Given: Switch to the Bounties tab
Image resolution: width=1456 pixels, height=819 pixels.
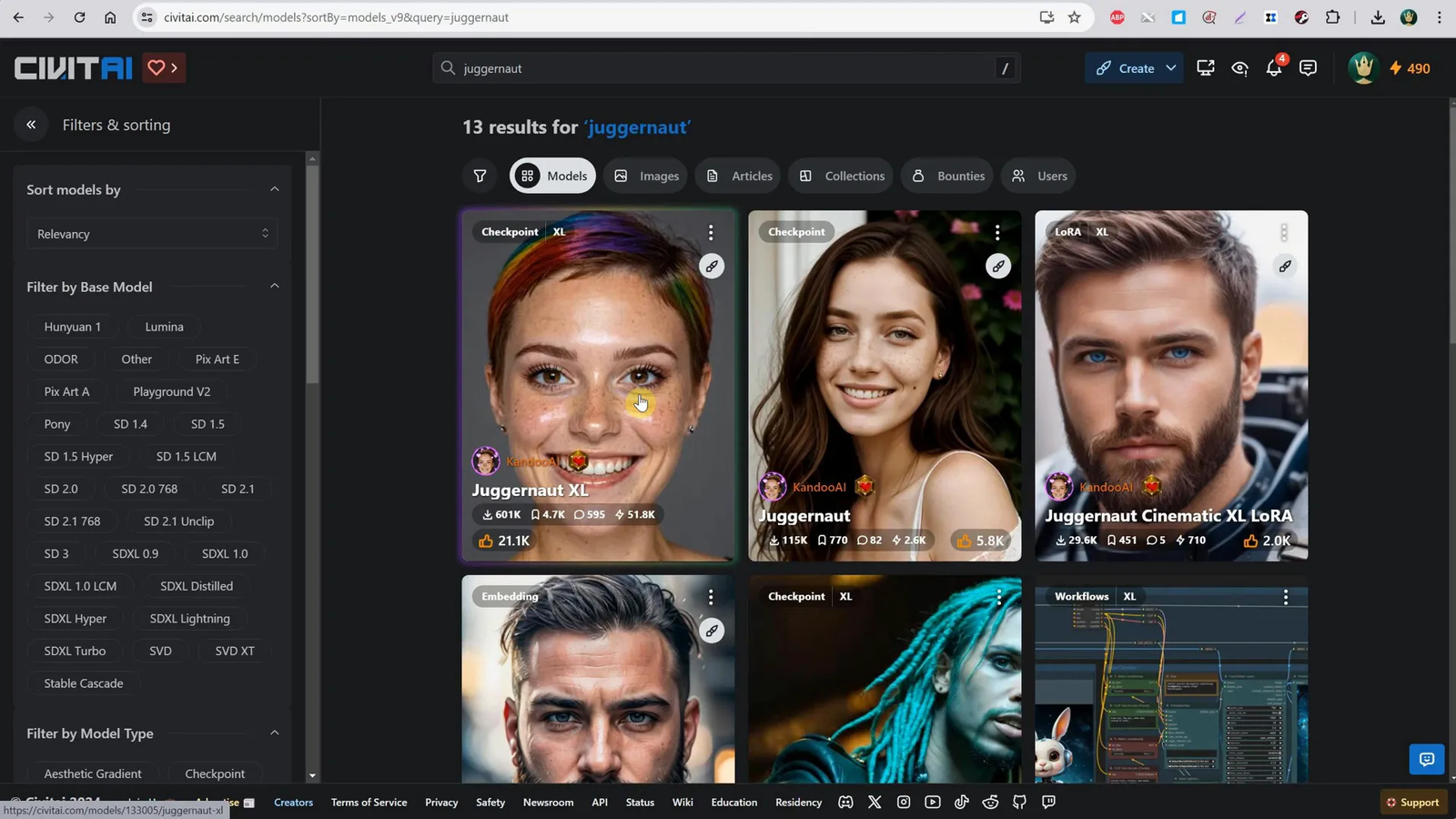Looking at the screenshot, I should pyautogui.click(x=948, y=176).
